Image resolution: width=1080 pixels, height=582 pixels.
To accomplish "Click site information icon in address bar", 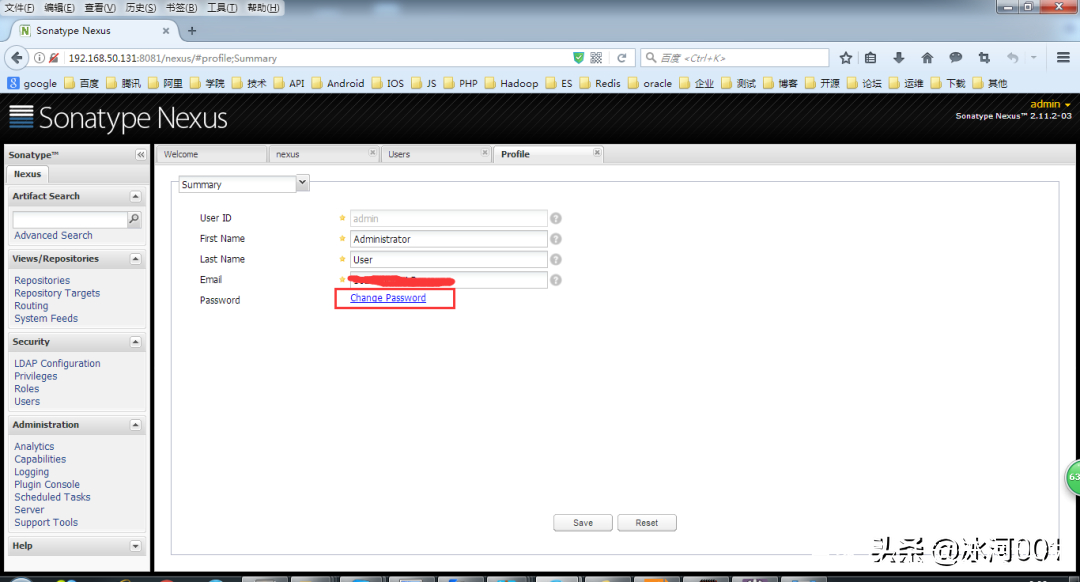I will [x=39, y=58].
